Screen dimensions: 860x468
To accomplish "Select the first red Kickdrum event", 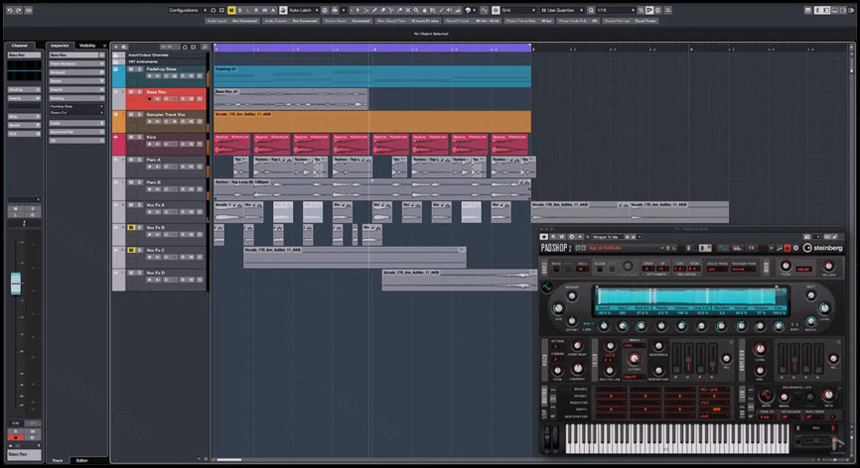I will 232,144.
